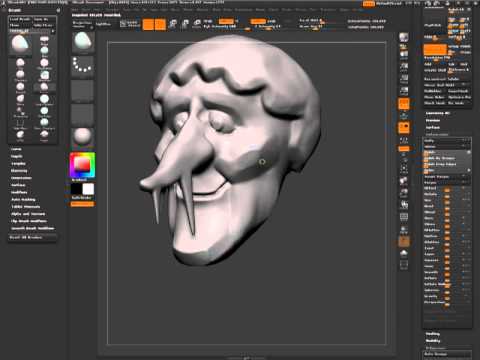Expand the Masking section in Tool palette
The width and height of the screenshot is (480, 360).
point(433,334)
